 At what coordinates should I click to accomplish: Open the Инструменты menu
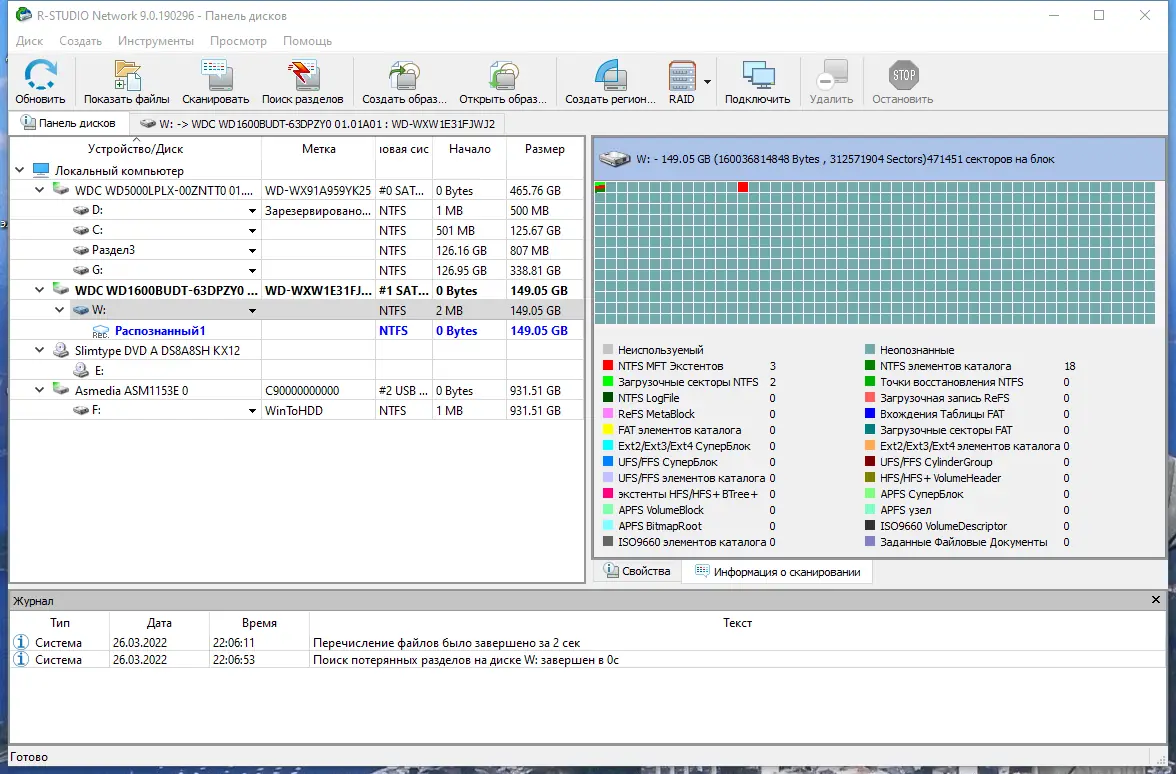point(155,41)
